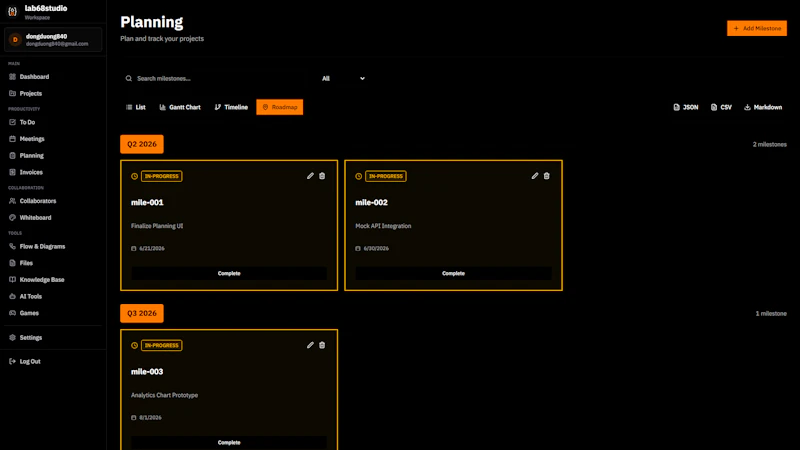800x450 pixels.
Task: Open the Invoices page
Action: 53,172
